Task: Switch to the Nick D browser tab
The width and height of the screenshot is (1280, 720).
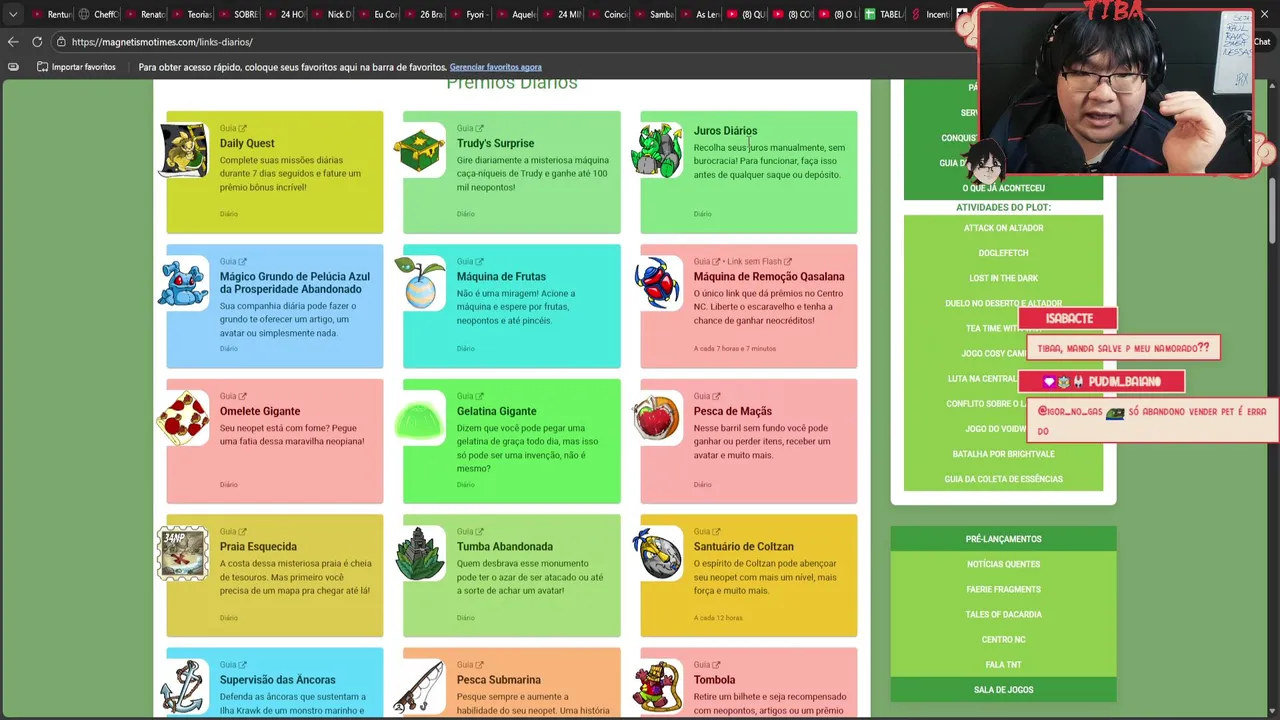Action: pos(332,14)
